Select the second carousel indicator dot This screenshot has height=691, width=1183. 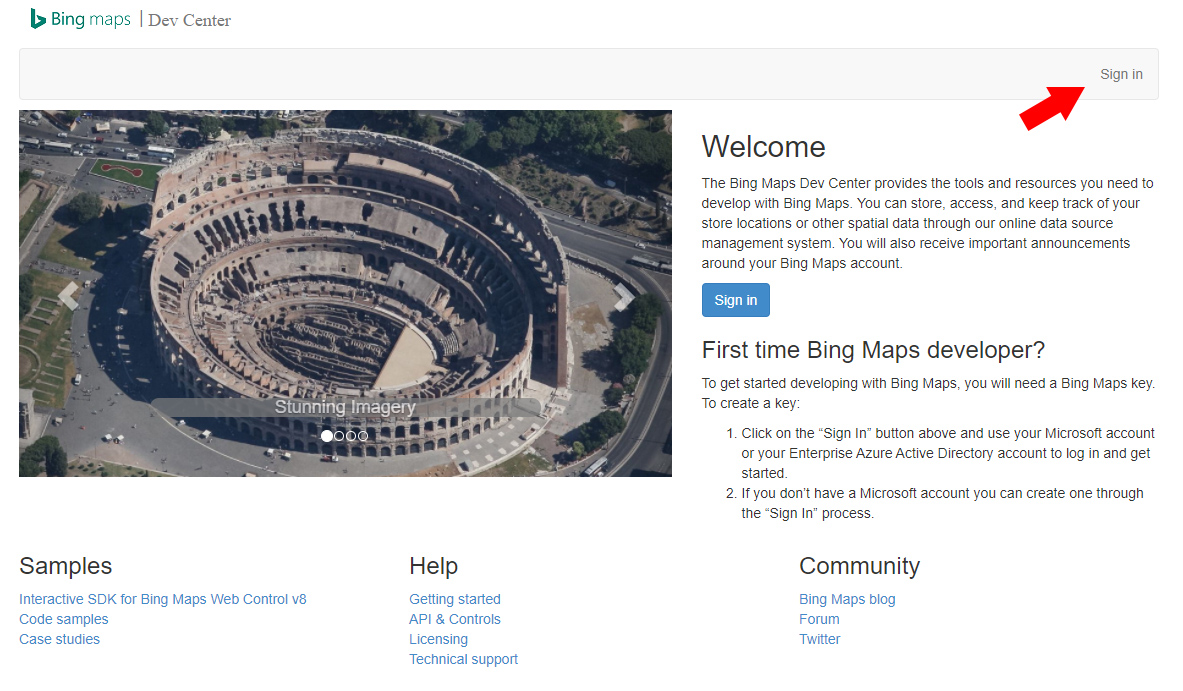pyautogui.click(x=339, y=436)
